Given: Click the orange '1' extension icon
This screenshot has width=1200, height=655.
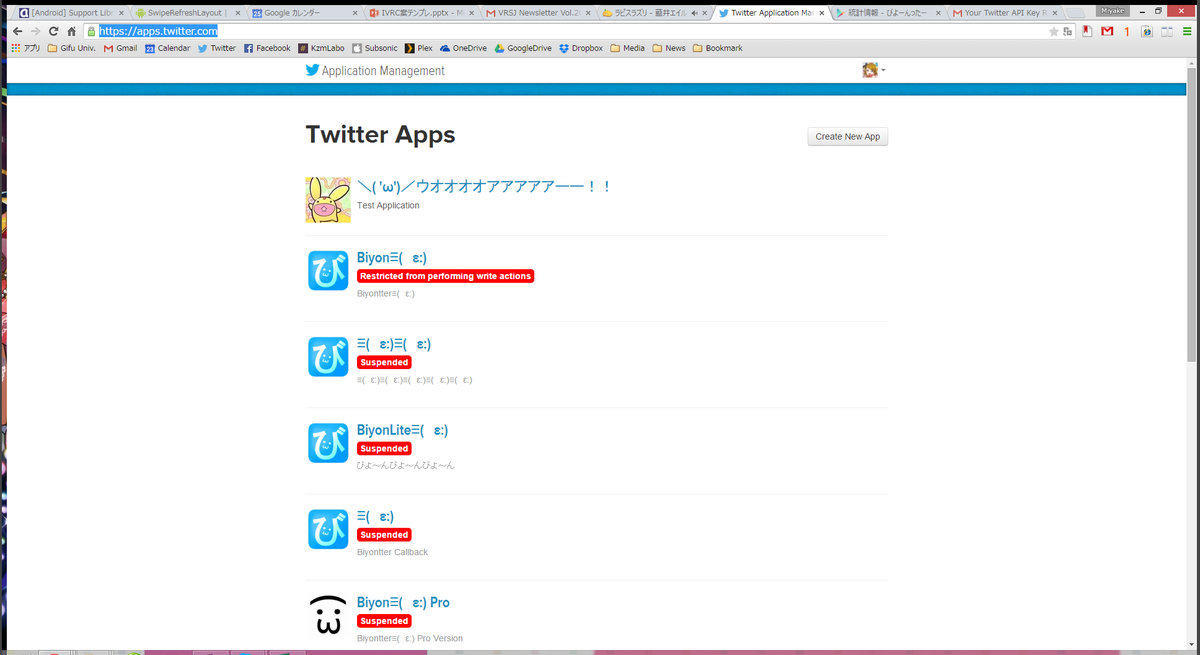Looking at the screenshot, I should (x=1127, y=31).
